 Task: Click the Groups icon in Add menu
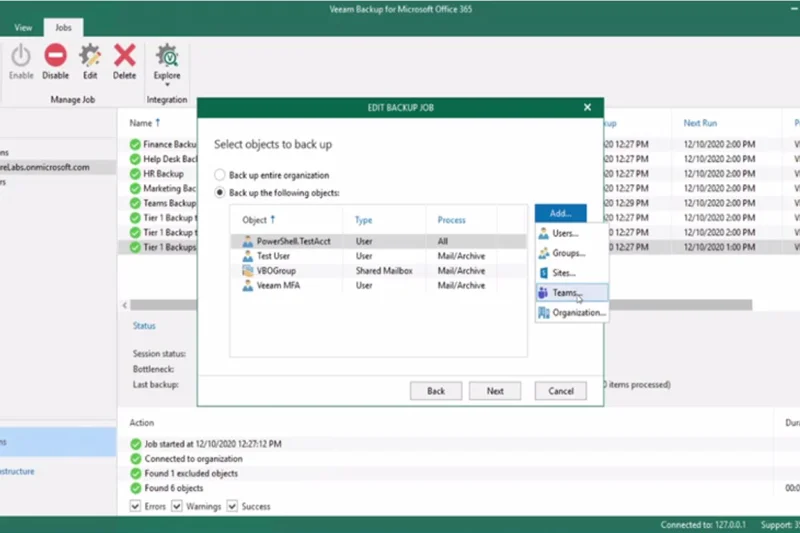pyautogui.click(x=543, y=253)
